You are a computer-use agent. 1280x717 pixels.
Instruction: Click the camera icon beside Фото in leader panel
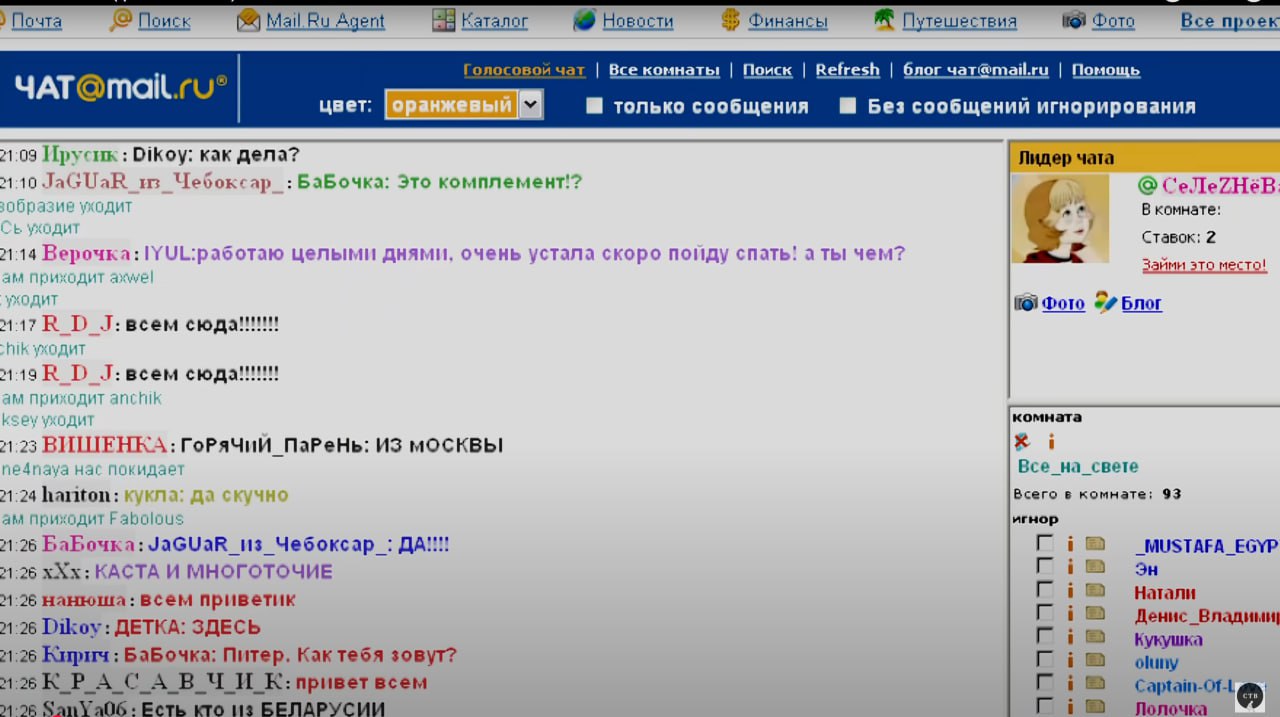coord(1024,303)
